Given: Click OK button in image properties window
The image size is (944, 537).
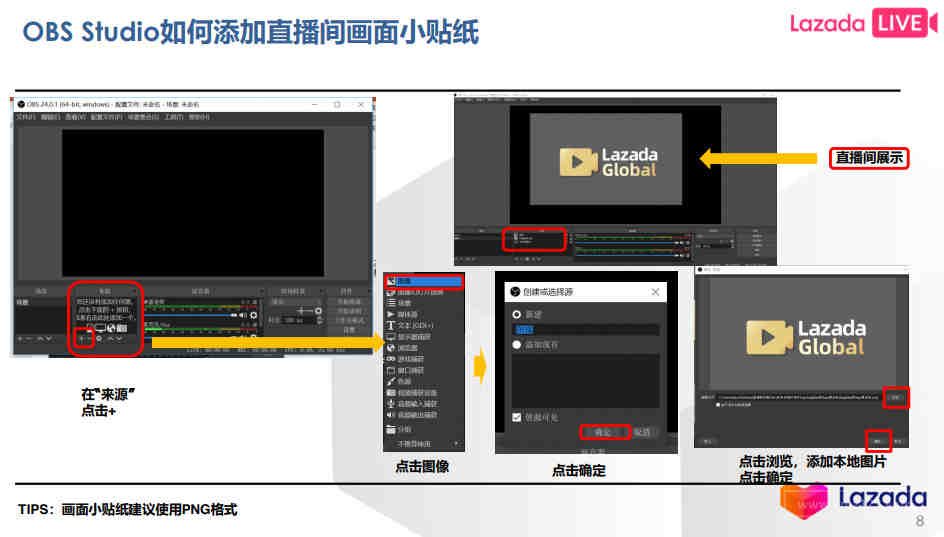Looking at the screenshot, I should (x=878, y=442).
